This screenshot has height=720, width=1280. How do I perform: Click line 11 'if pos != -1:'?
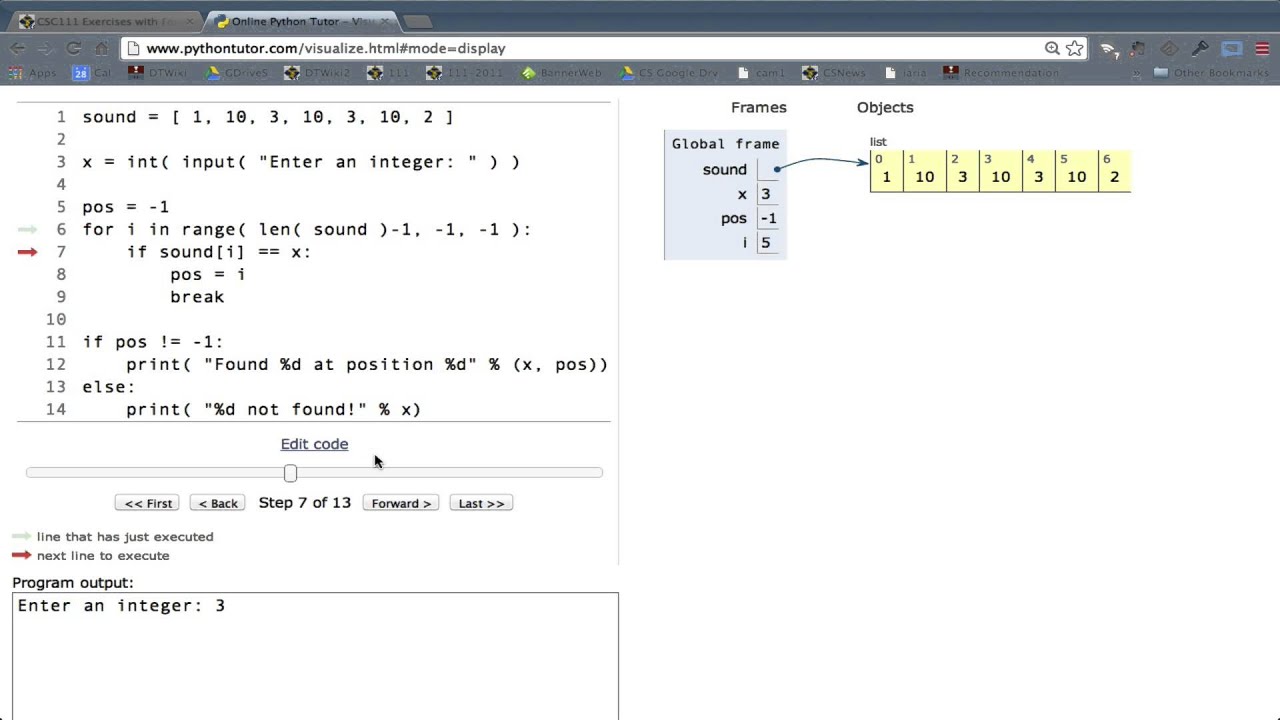point(153,342)
